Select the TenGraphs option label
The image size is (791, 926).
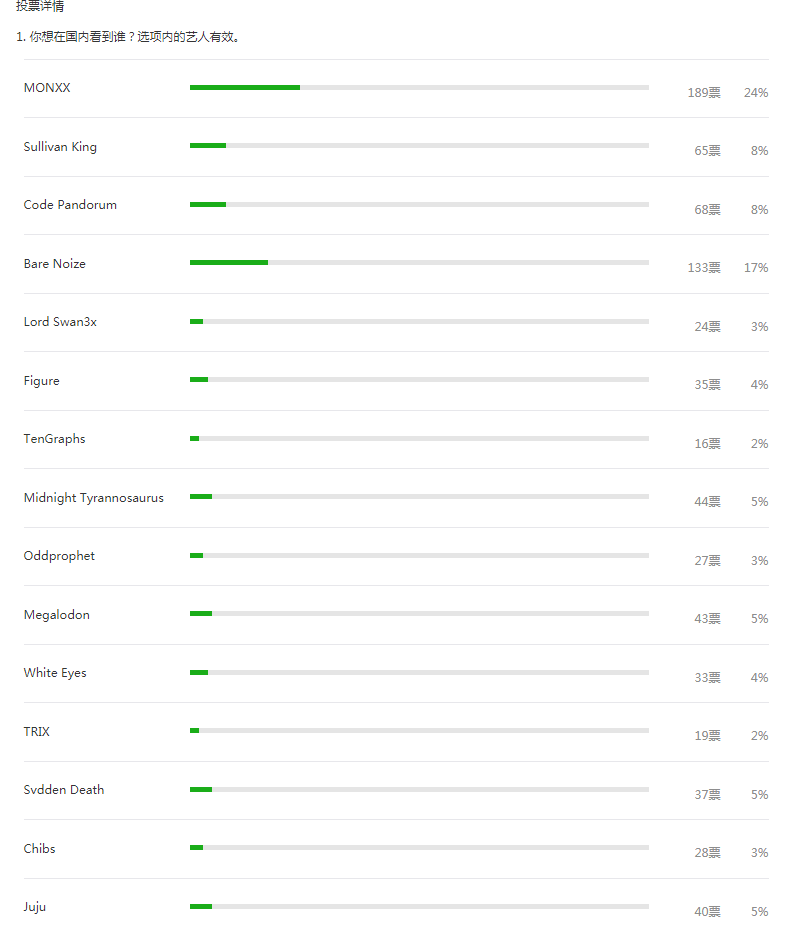tap(54, 439)
